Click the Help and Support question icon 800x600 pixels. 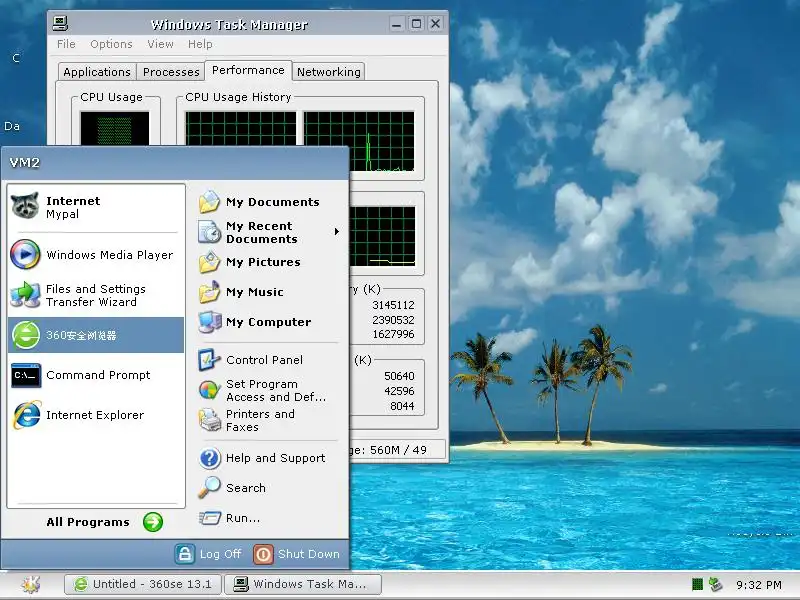(x=209, y=458)
